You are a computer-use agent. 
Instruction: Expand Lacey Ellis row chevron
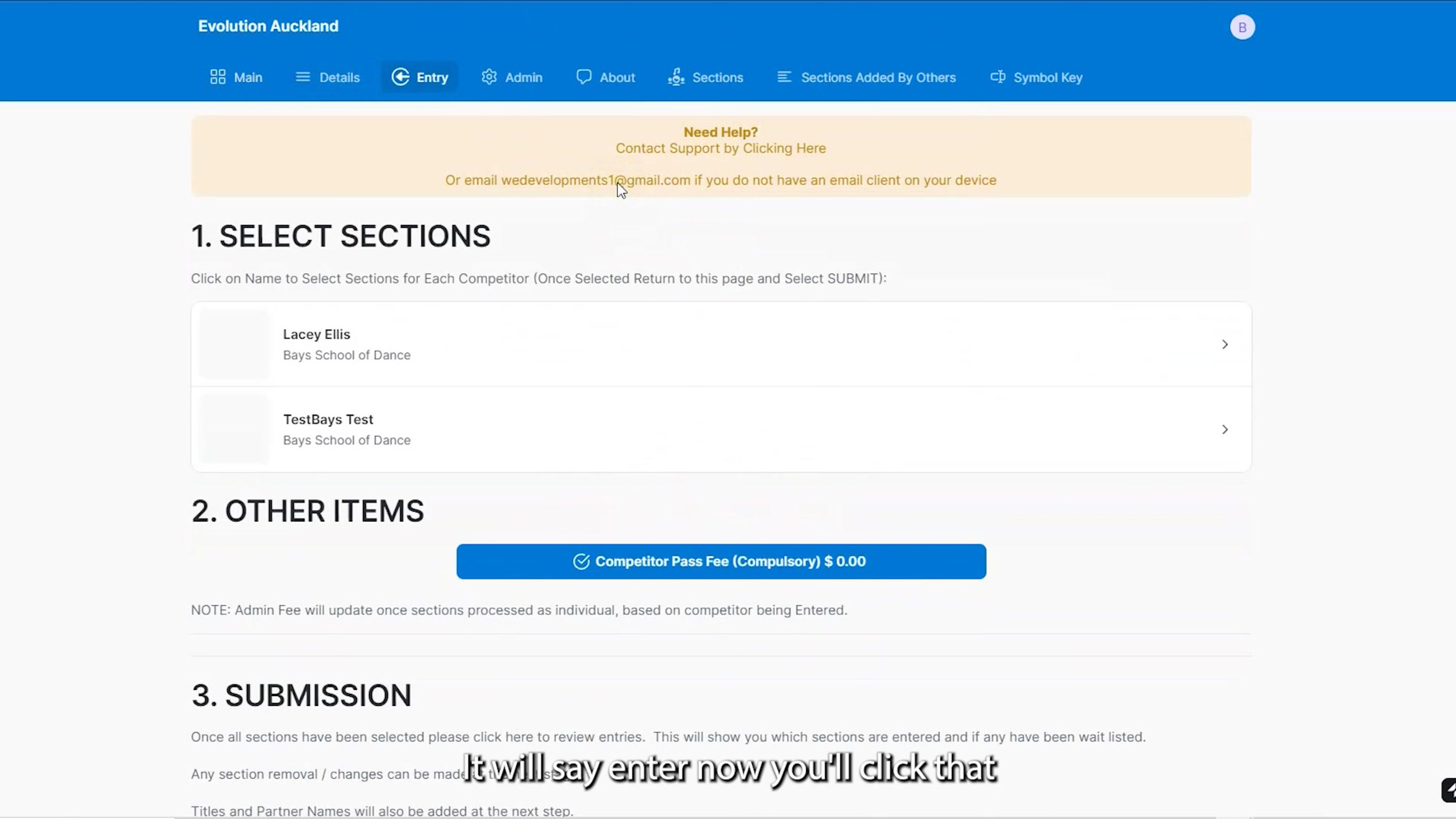[1224, 344]
